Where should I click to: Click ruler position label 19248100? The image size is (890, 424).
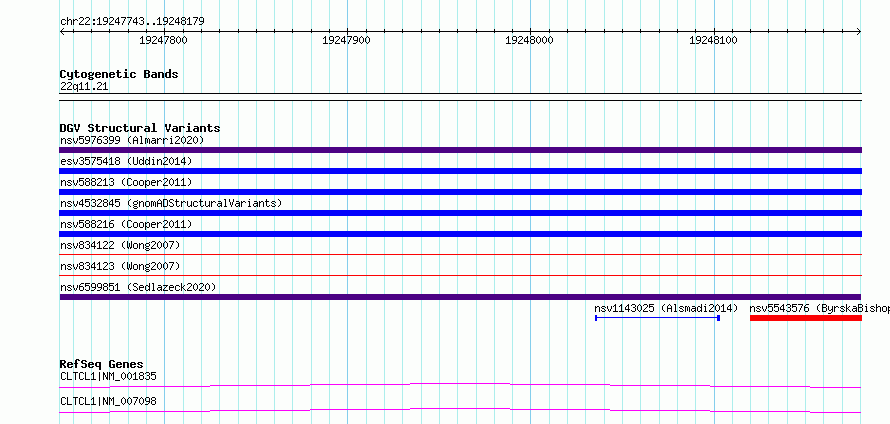coord(713,40)
